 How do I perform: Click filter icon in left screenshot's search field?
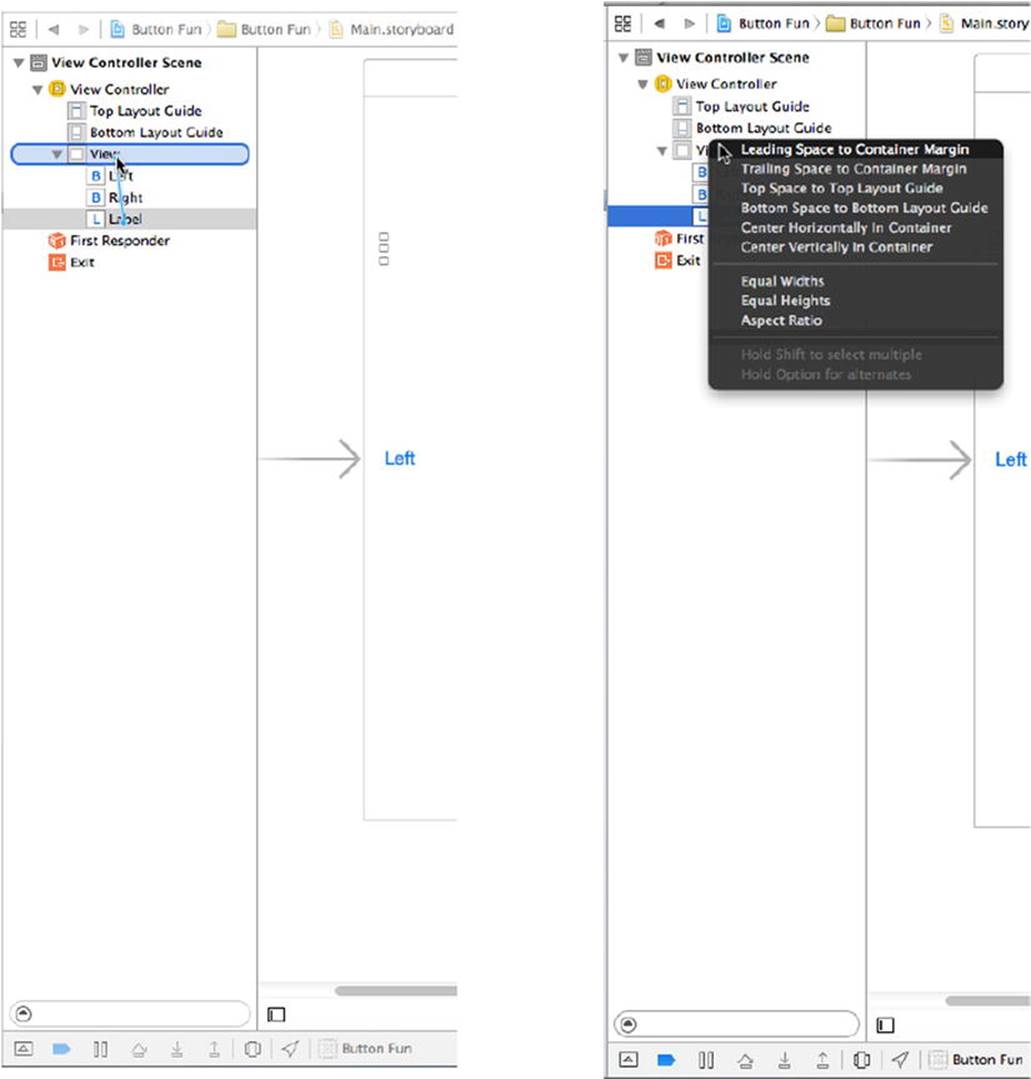(x=23, y=1014)
